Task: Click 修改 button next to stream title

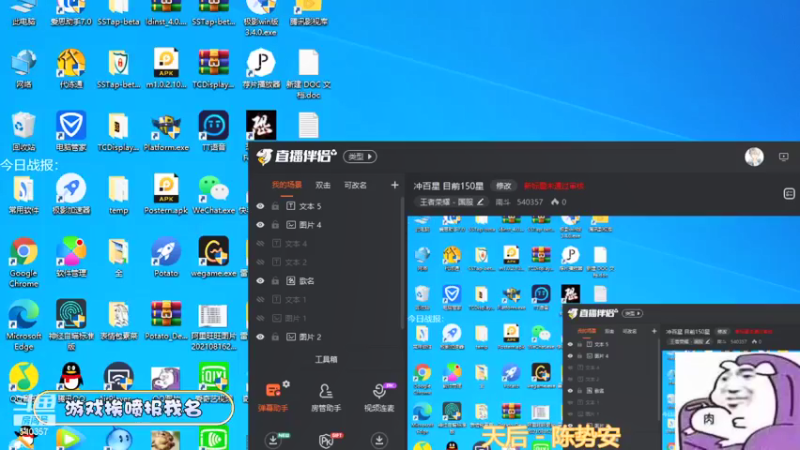Action: click(504, 186)
